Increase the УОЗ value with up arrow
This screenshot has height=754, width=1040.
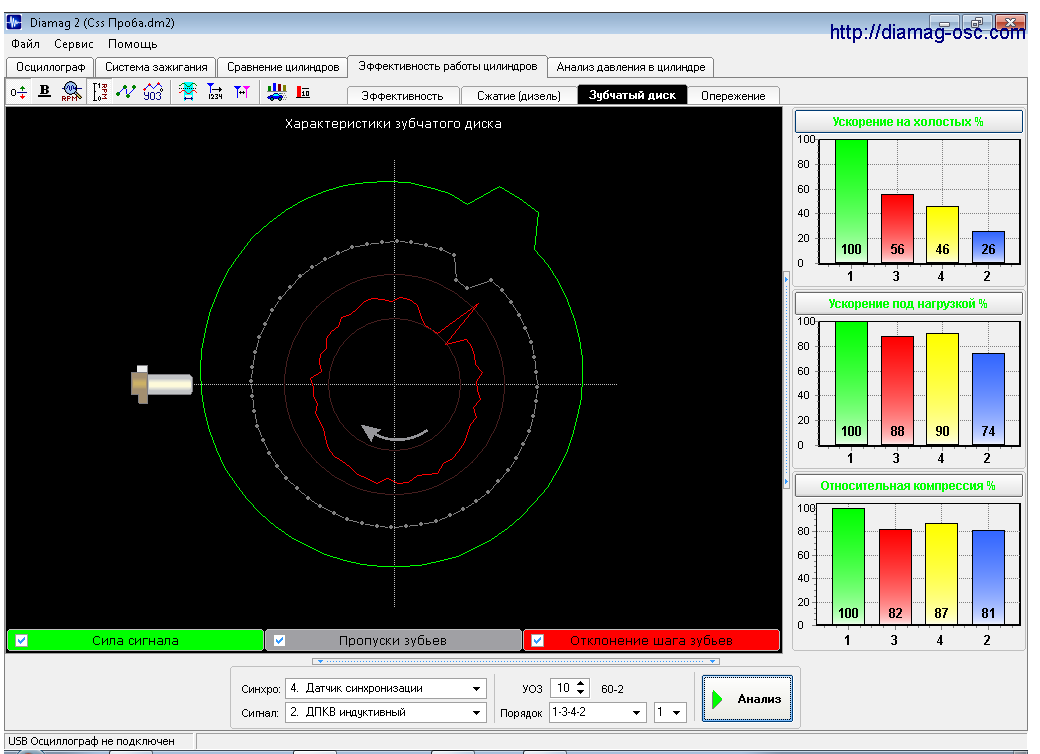click(580, 684)
